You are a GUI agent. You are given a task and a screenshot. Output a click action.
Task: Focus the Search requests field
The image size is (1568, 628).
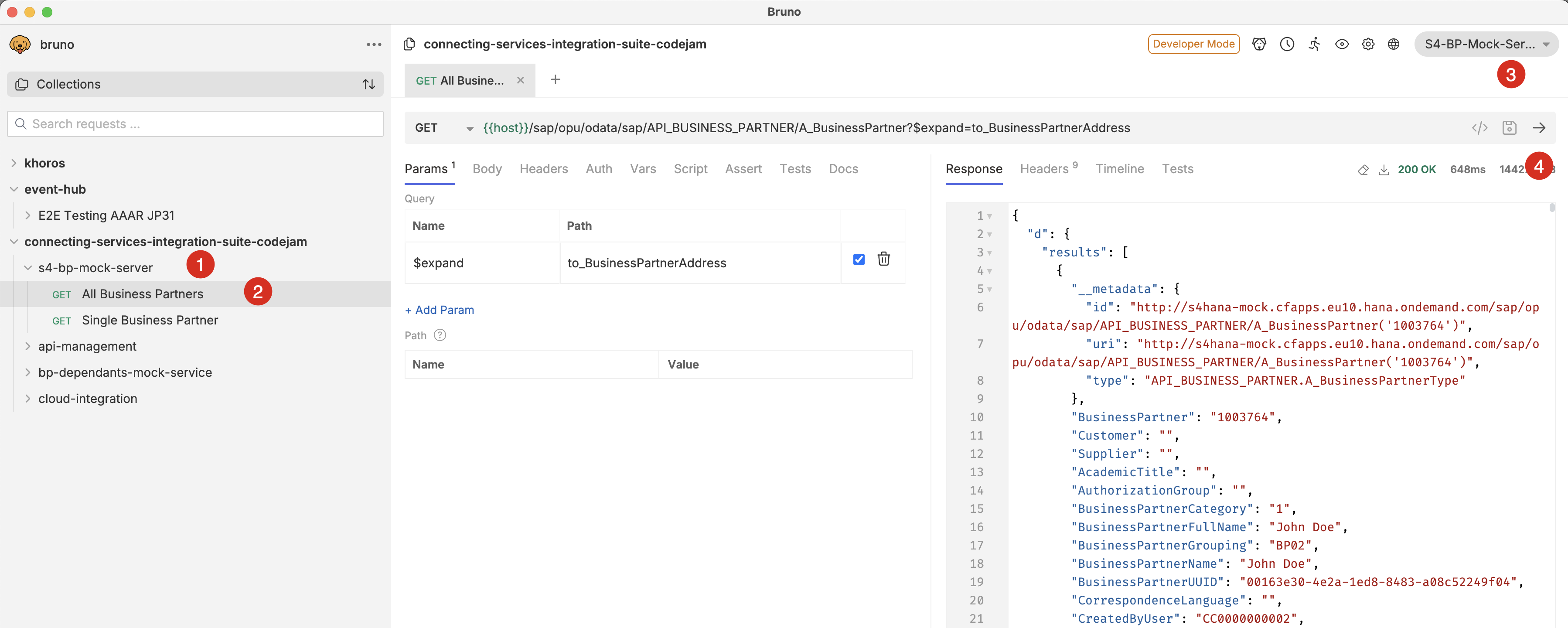[x=195, y=123]
